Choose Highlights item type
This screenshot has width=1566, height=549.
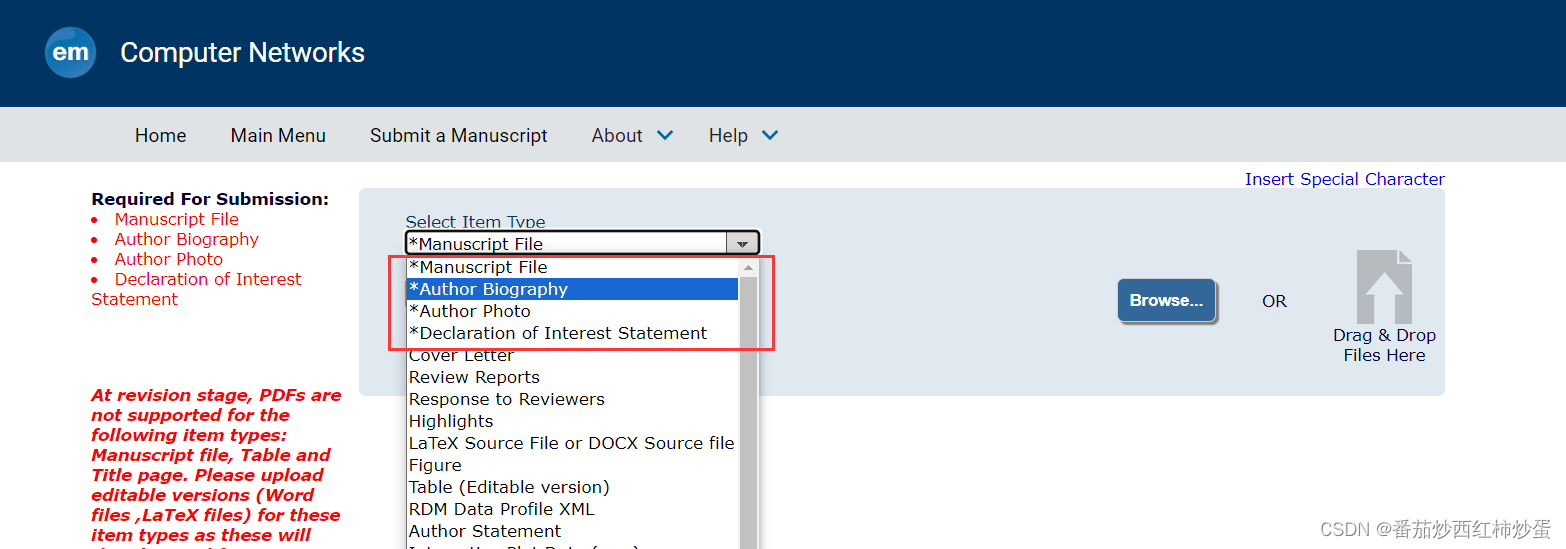(x=572, y=421)
